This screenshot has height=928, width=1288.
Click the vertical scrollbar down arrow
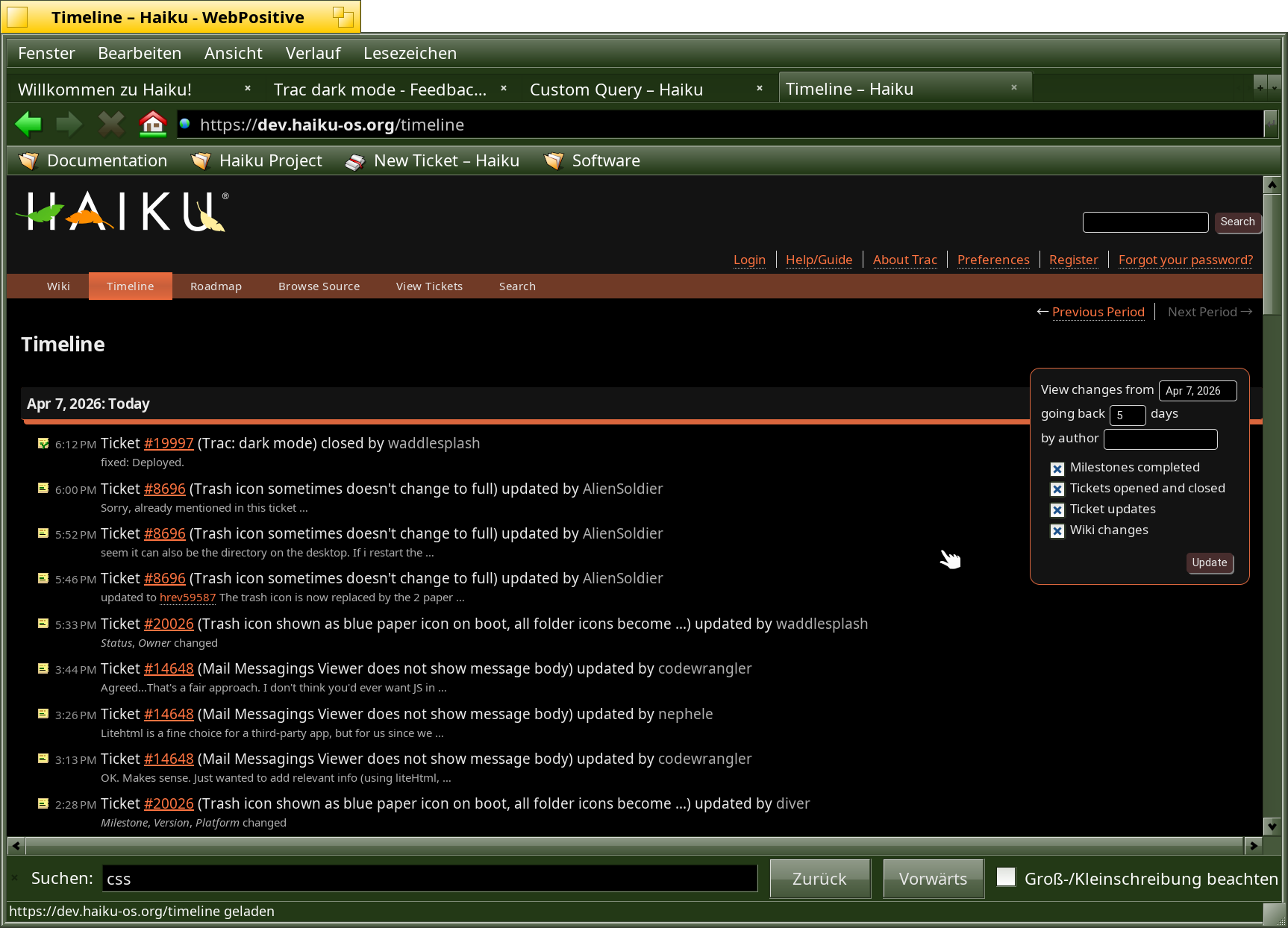tap(1272, 826)
